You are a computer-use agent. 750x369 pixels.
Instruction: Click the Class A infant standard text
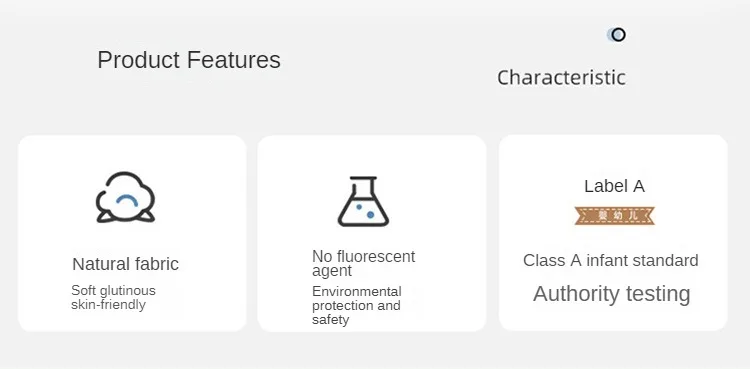pyautogui.click(x=610, y=260)
